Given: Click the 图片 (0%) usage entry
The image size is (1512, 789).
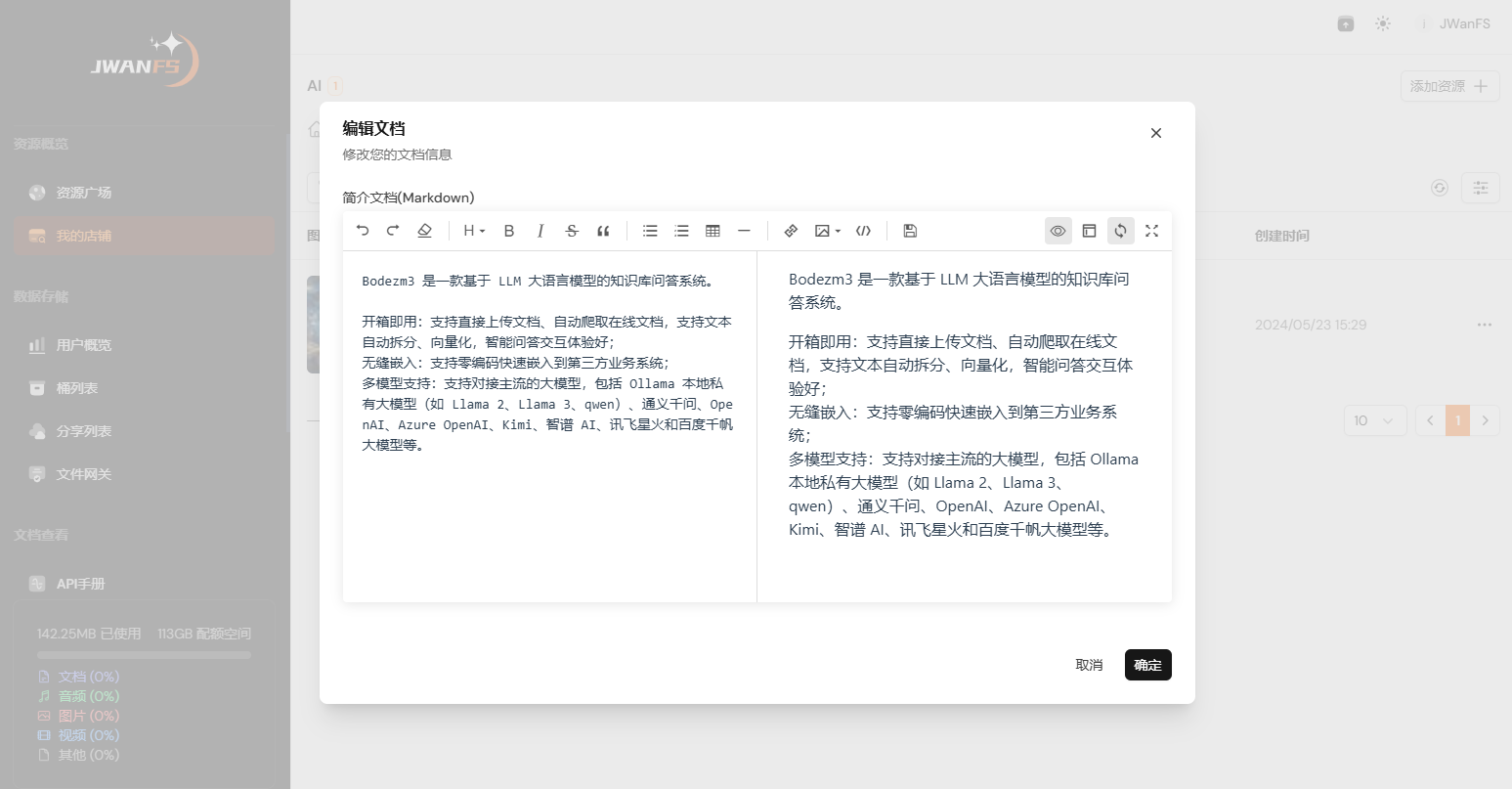Looking at the screenshot, I should click(78, 716).
